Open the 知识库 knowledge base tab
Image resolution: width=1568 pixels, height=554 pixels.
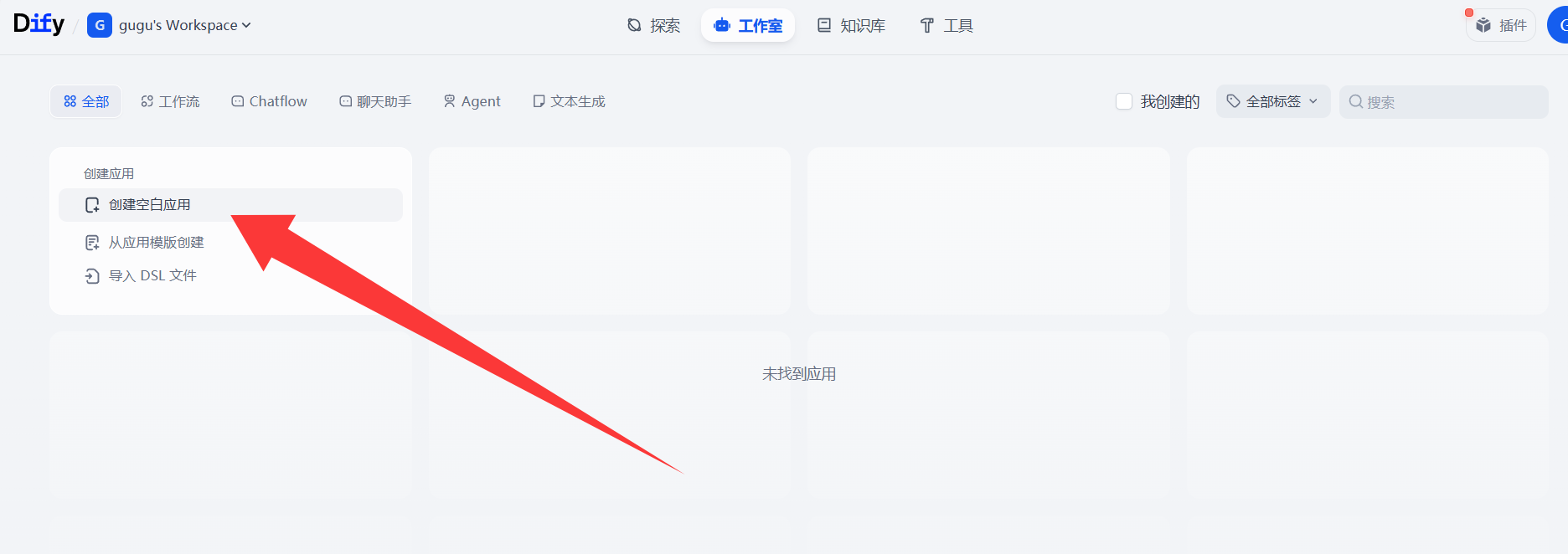pyautogui.click(x=852, y=25)
